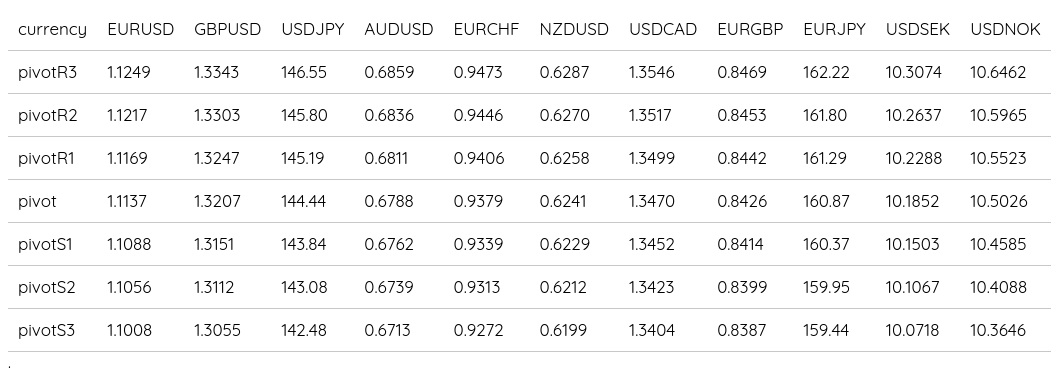Screen dimensions: 1056x380
Task: Select EURCHF pivotR1 value 0.9406
Action: tap(478, 159)
